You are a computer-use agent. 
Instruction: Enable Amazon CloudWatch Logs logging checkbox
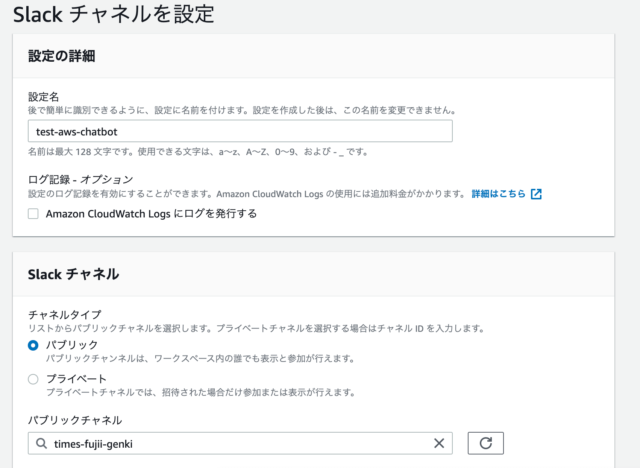33,214
